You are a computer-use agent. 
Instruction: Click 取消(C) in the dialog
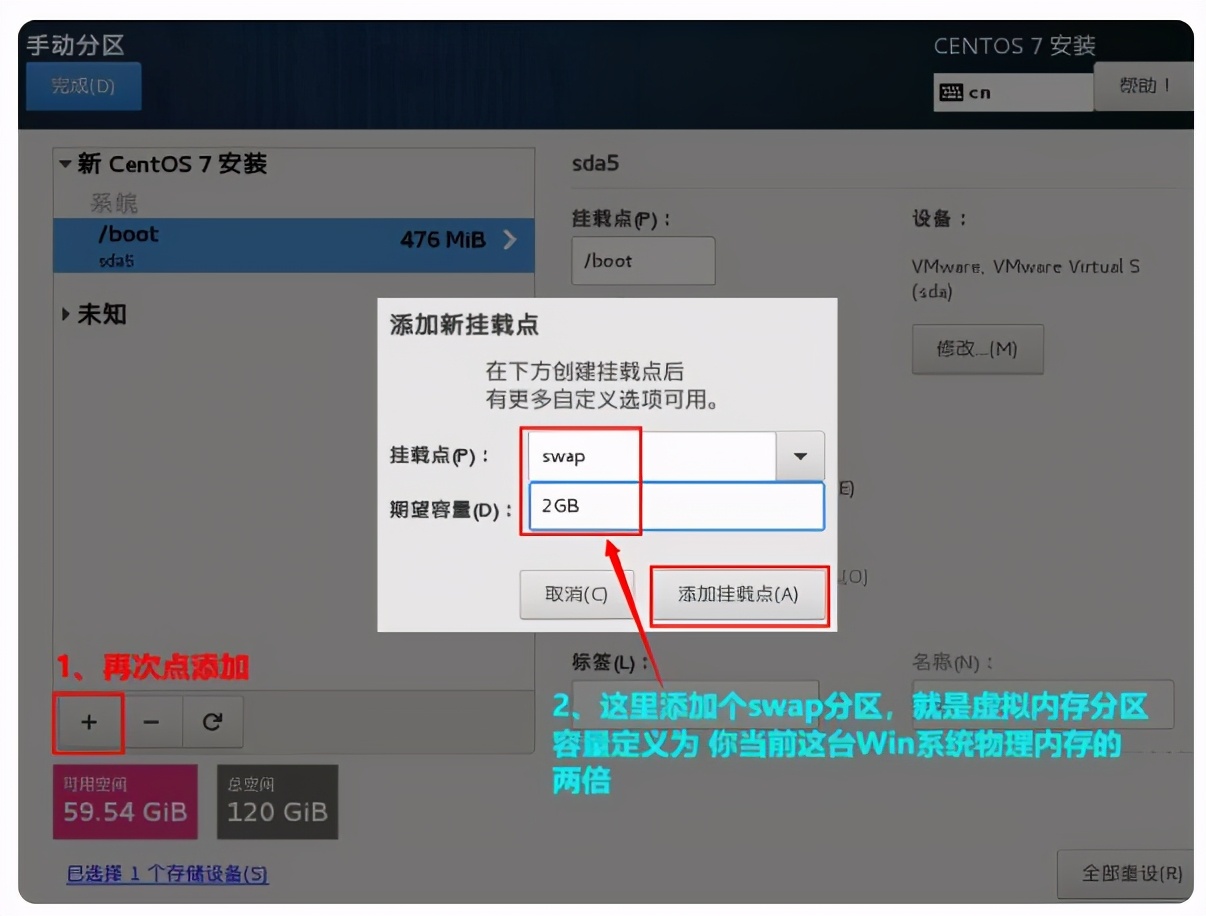tap(577, 594)
